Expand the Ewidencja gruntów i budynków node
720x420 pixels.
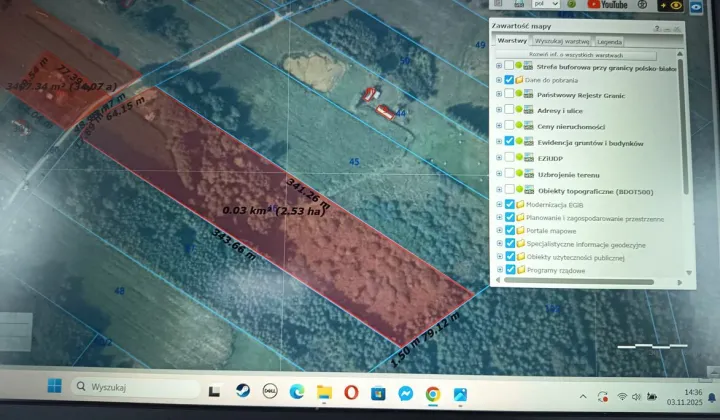[499, 141]
